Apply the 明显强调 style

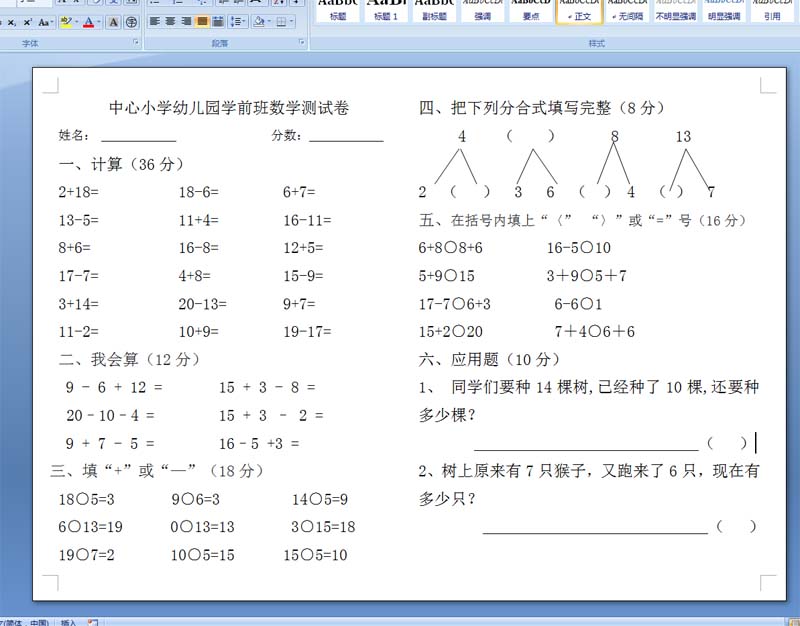click(723, 10)
